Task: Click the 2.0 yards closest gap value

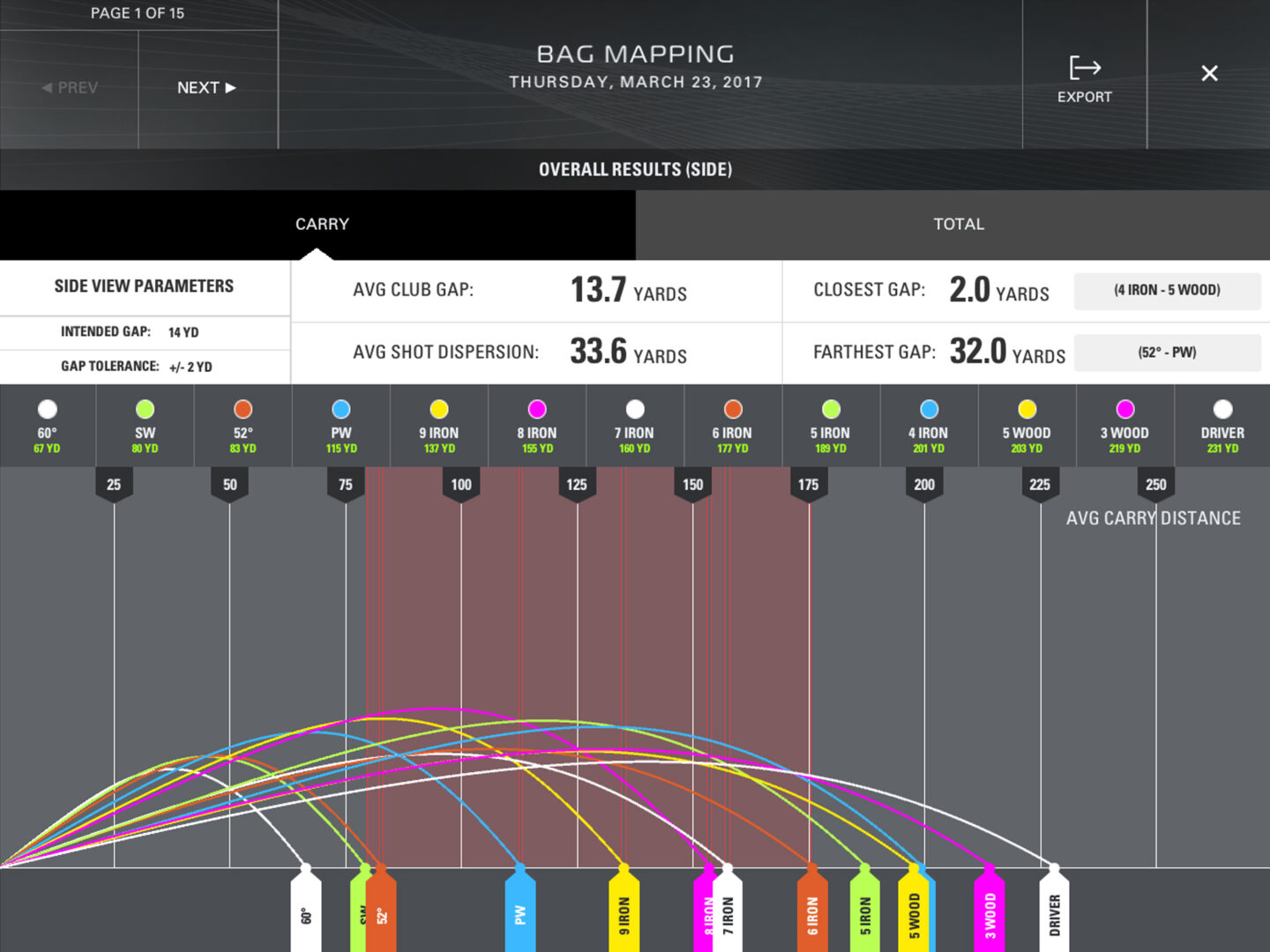Action: click(999, 290)
